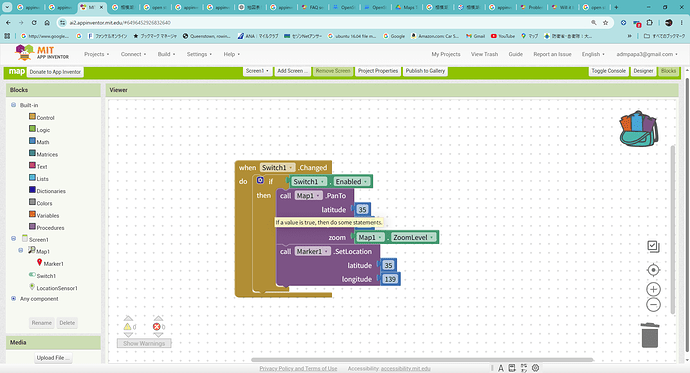Open Marker1 dropdown in SetLocation block
The height and width of the screenshot is (373, 690).
(x=312, y=251)
